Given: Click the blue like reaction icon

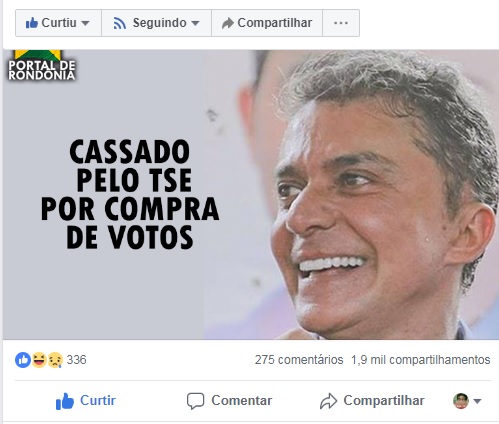Looking at the screenshot, I should pos(23,360).
